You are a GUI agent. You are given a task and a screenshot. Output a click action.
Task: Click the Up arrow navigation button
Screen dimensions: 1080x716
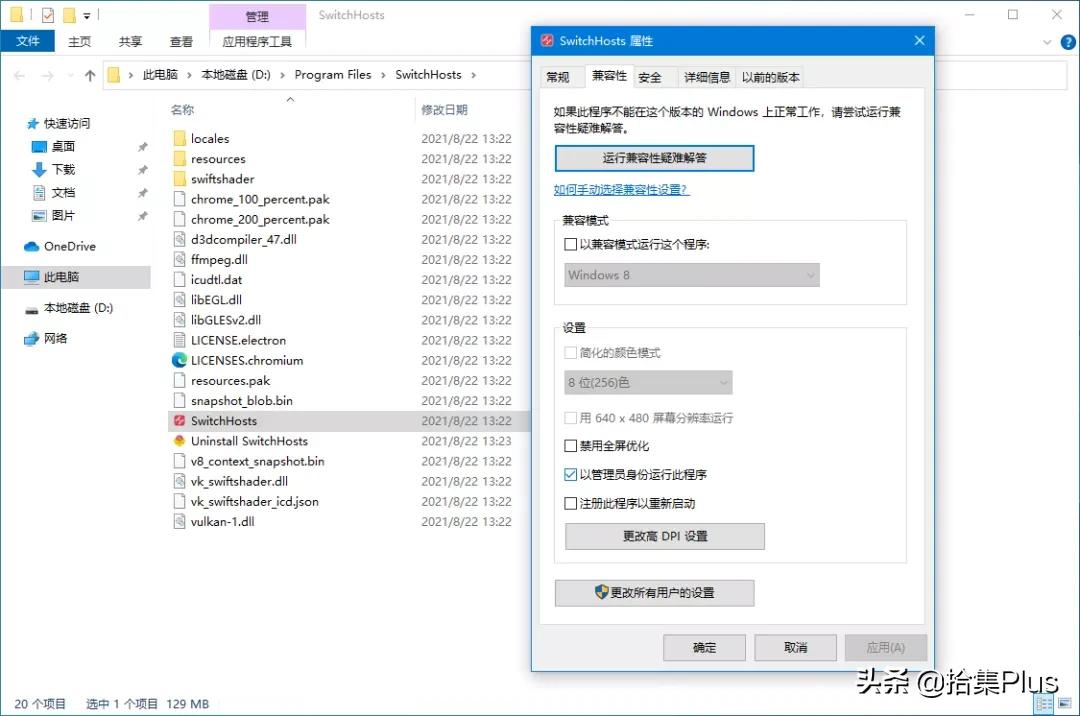pos(90,75)
